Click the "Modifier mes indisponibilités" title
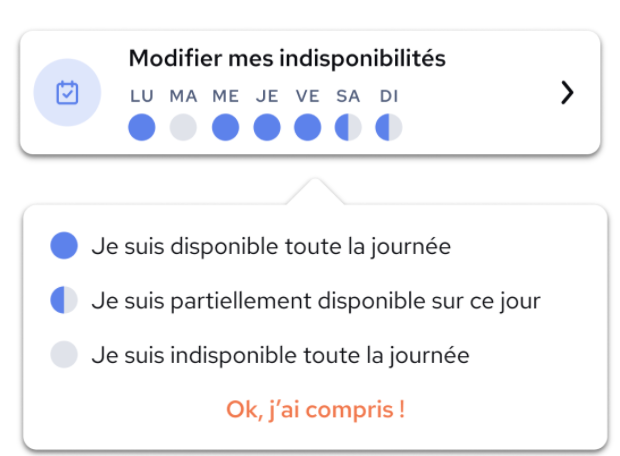620x456 pixels. (x=287, y=59)
